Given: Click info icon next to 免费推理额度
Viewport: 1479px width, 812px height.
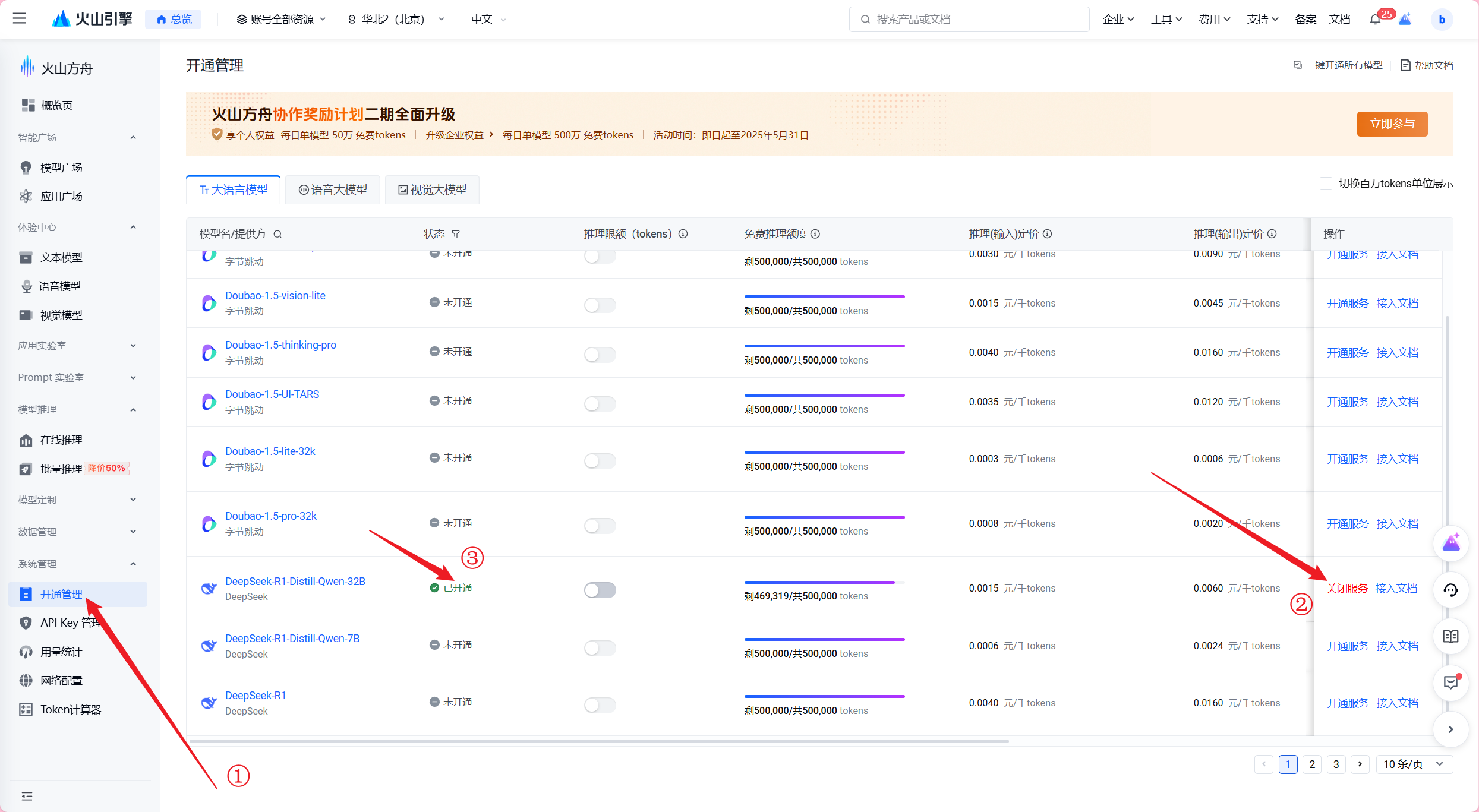Looking at the screenshot, I should pyautogui.click(x=815, y=234).
